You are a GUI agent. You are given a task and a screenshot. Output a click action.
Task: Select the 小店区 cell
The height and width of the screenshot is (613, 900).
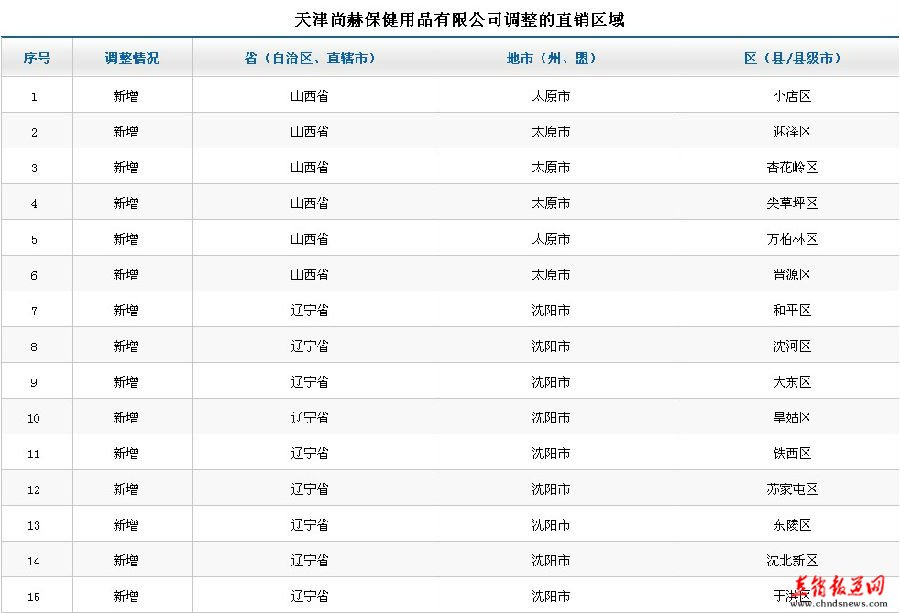click(792, 97)
